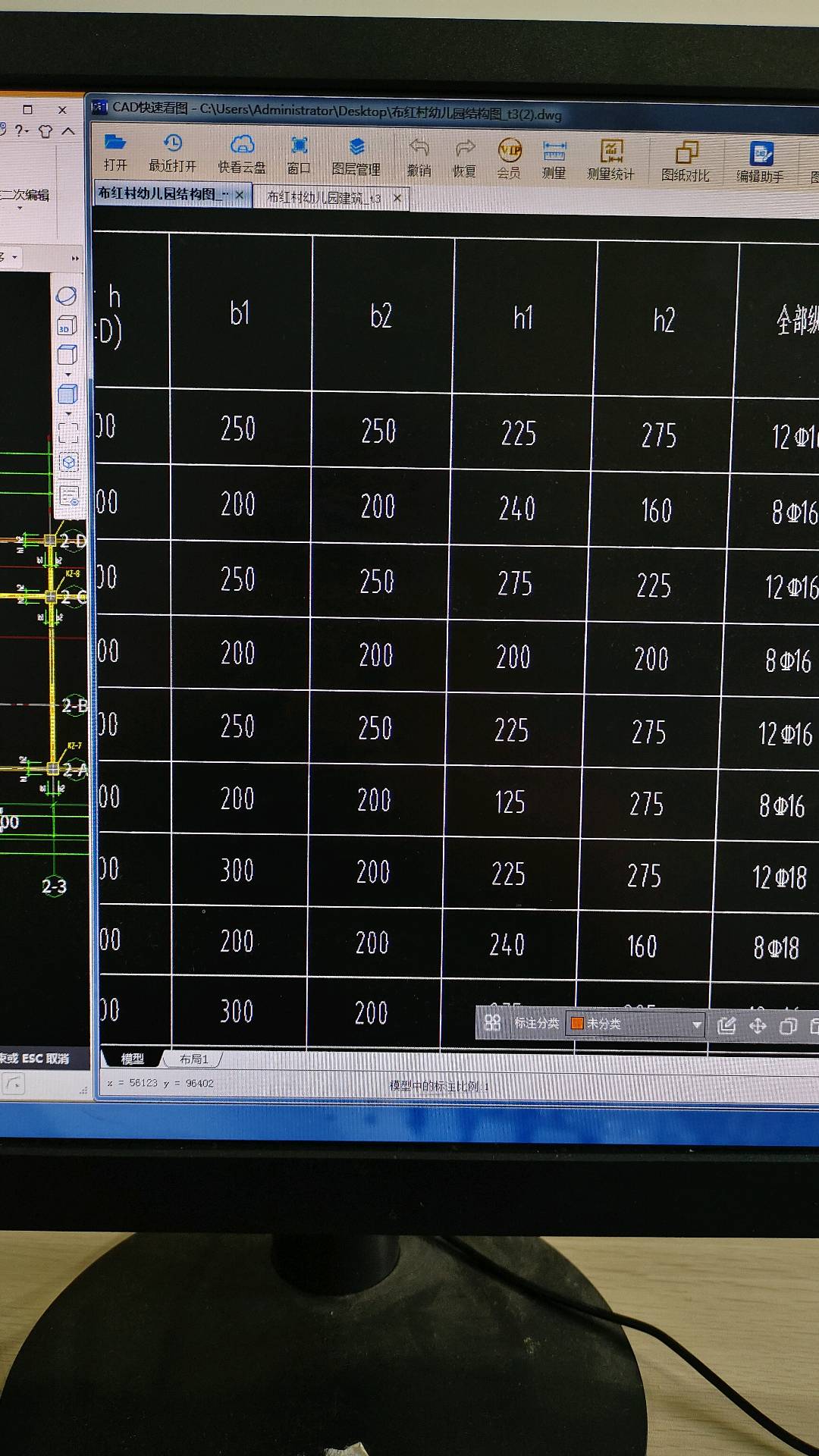Click the dashed box with cube icon
The width and height of the screenshot is (819, 1456).
click(69, 463)
